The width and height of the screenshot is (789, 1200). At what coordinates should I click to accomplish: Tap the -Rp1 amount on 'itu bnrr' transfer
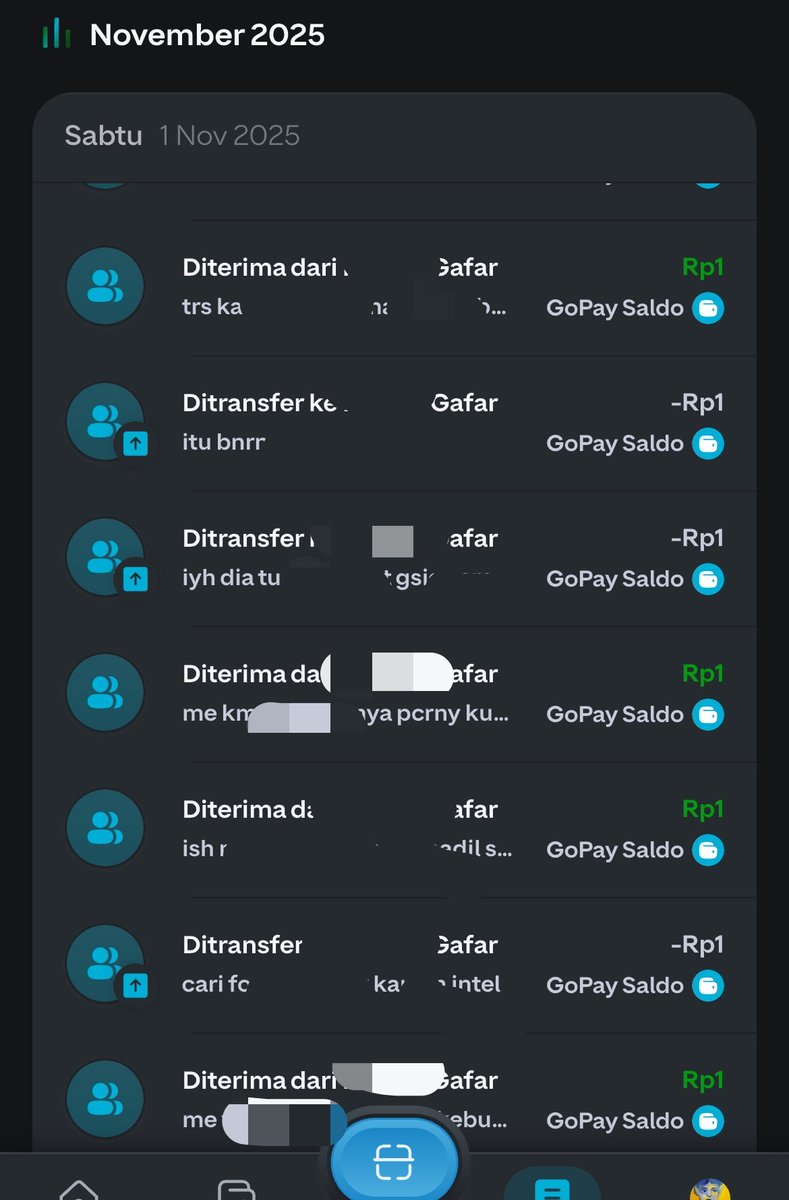click(x=697, y=403)
